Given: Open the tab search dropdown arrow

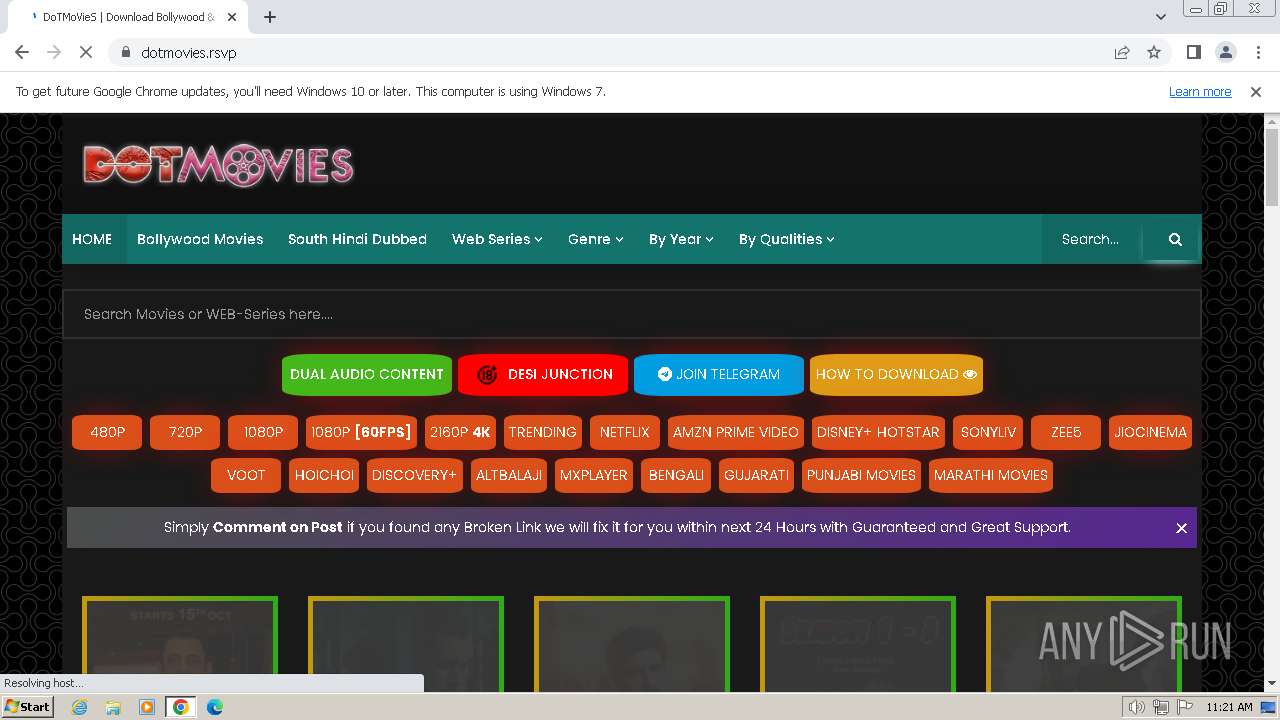Looking at the screenshot, I should [1161, 16].
